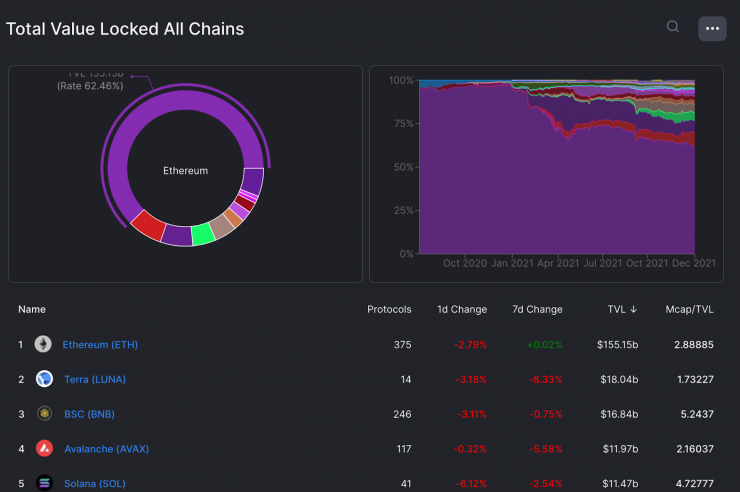
Task: Open the BSC (BNB) chain link
Action: click(89, 414)
